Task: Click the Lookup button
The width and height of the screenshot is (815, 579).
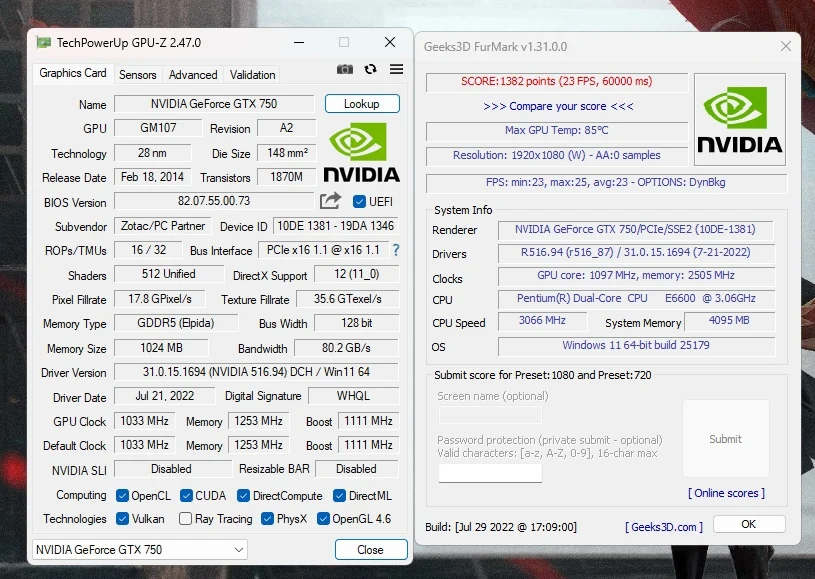Action: (362, 103)
